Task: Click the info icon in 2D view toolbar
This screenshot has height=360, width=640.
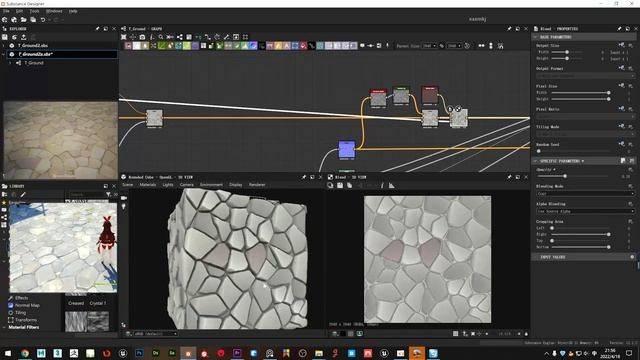Action: (382, 185)
